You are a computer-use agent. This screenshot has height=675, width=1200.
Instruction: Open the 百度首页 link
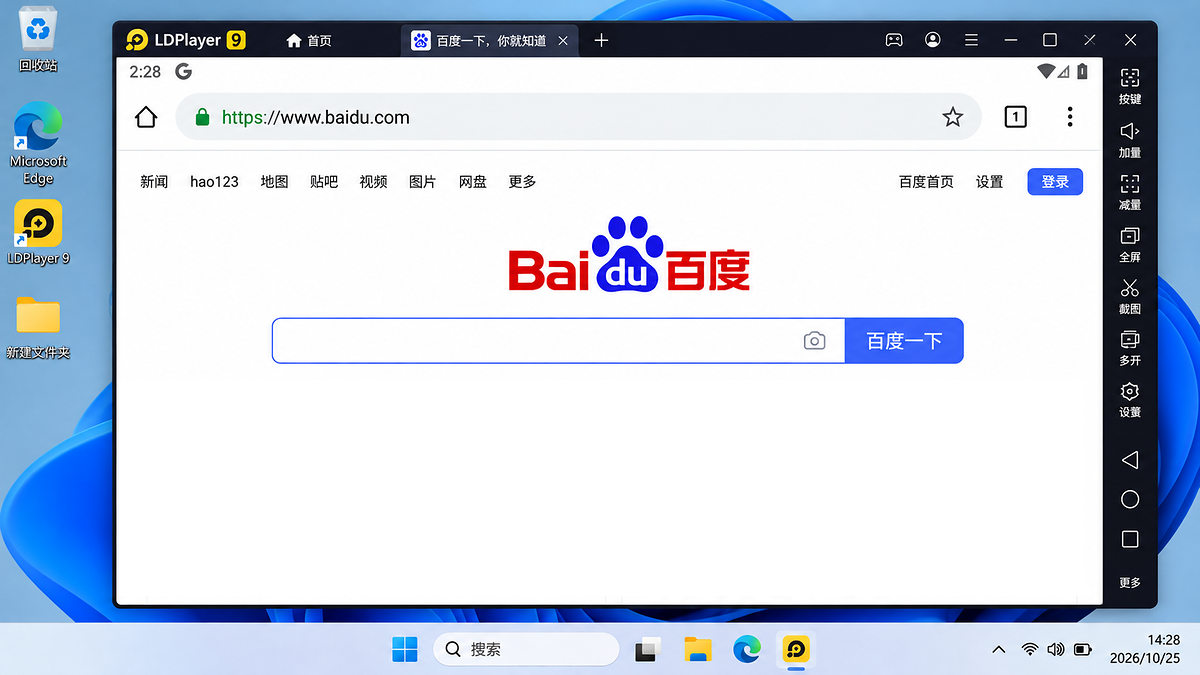tap(926, 182)
